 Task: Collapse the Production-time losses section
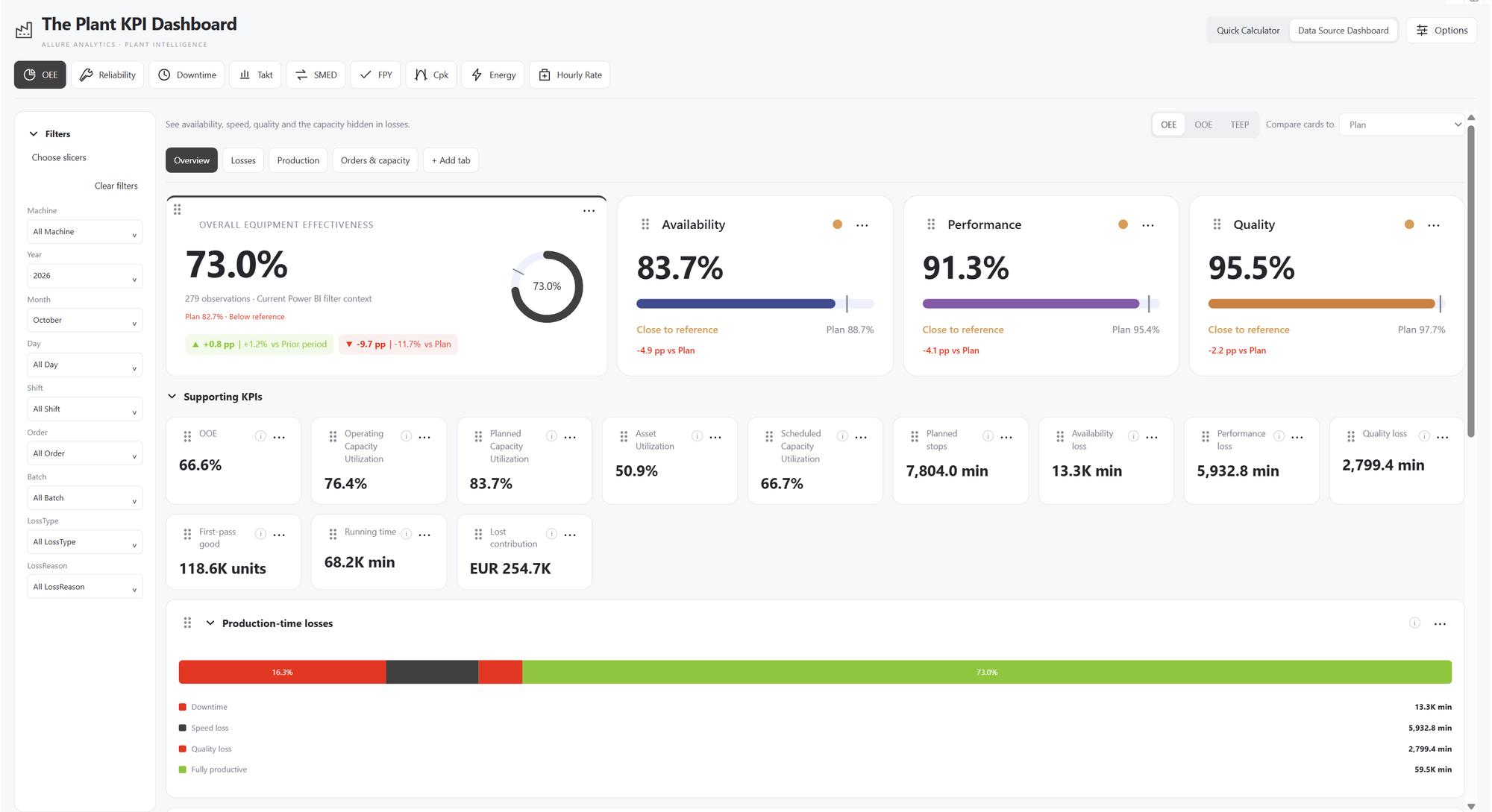[210, 623]
